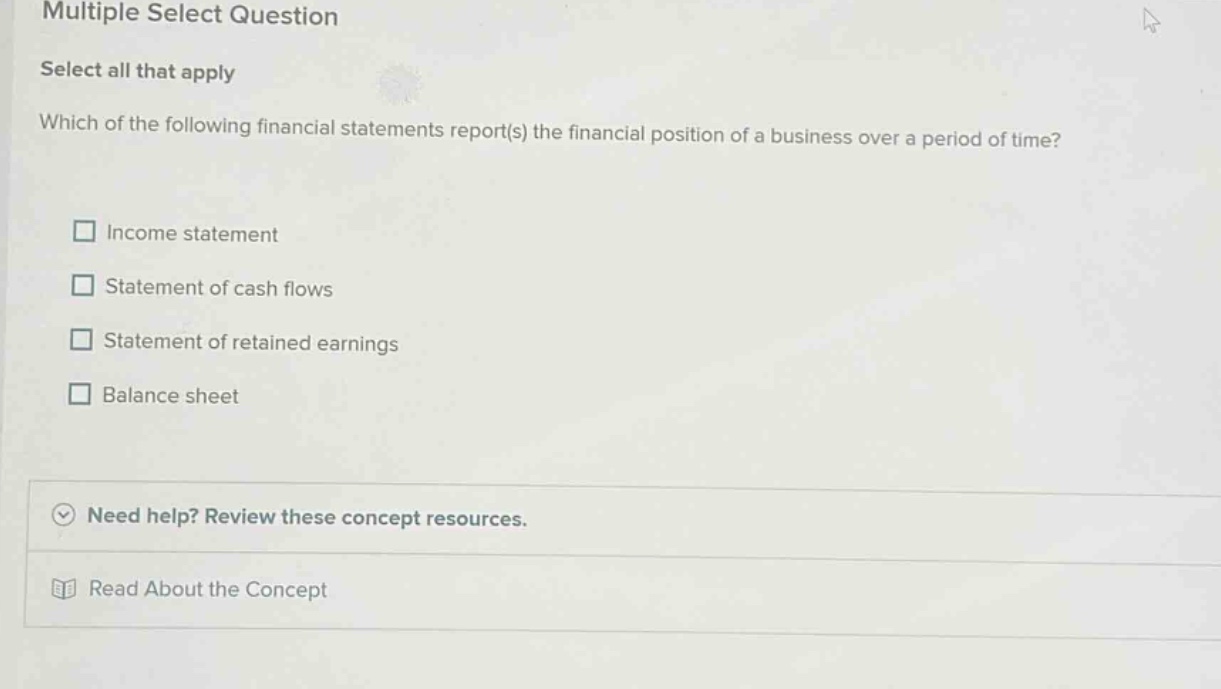Image resolution: width=1221 pixels, height=689 pixels.
Task: Click Need help? Review these concept resources
Action: (x=310, y=516)
